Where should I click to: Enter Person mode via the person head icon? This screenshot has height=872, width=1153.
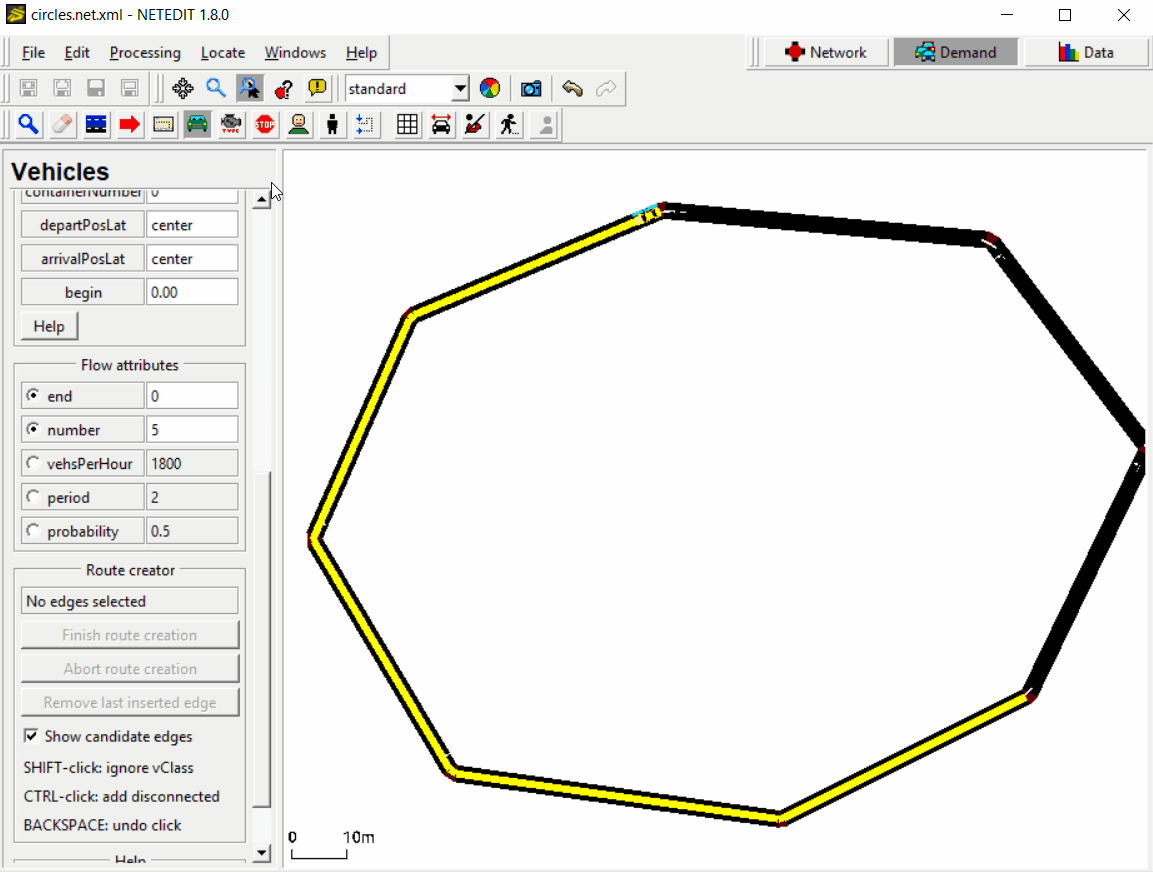298,124
